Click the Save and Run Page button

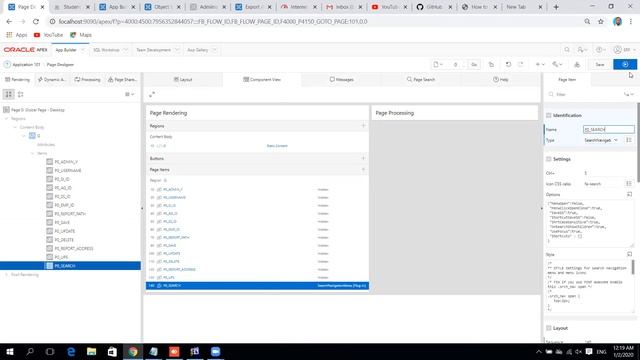[x=624, y=64]
